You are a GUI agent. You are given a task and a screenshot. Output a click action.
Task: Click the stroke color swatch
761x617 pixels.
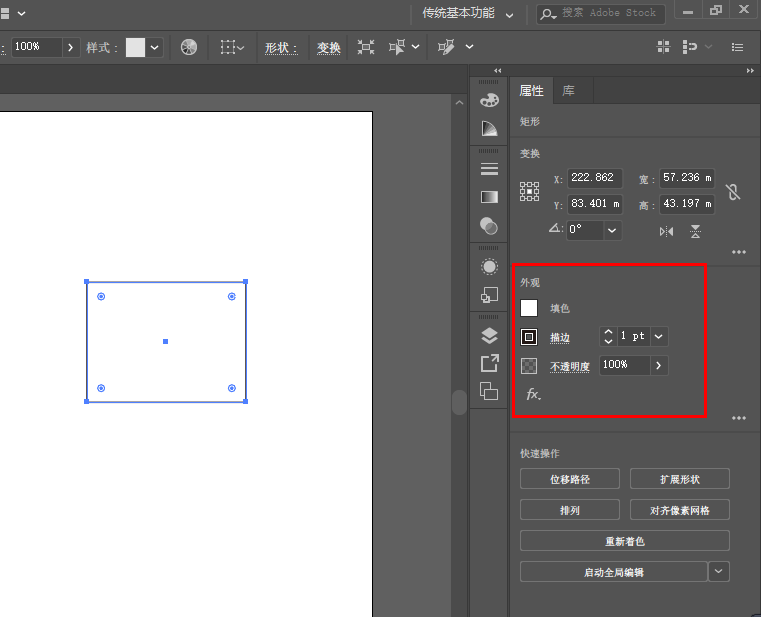(x=529, y=337)
